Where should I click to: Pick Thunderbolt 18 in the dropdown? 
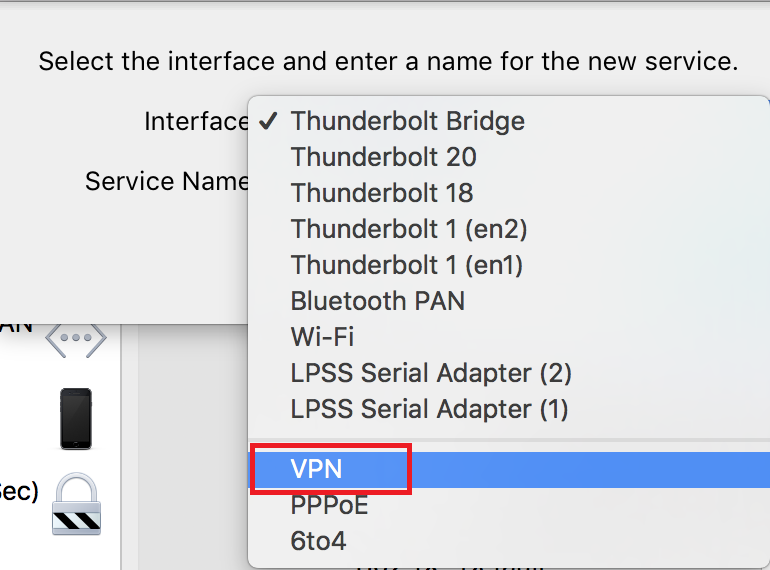(x=509, y=193)
